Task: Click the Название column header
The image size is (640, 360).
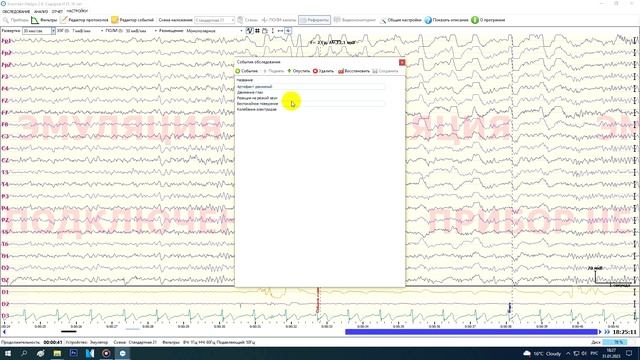Action: (245, 80)
